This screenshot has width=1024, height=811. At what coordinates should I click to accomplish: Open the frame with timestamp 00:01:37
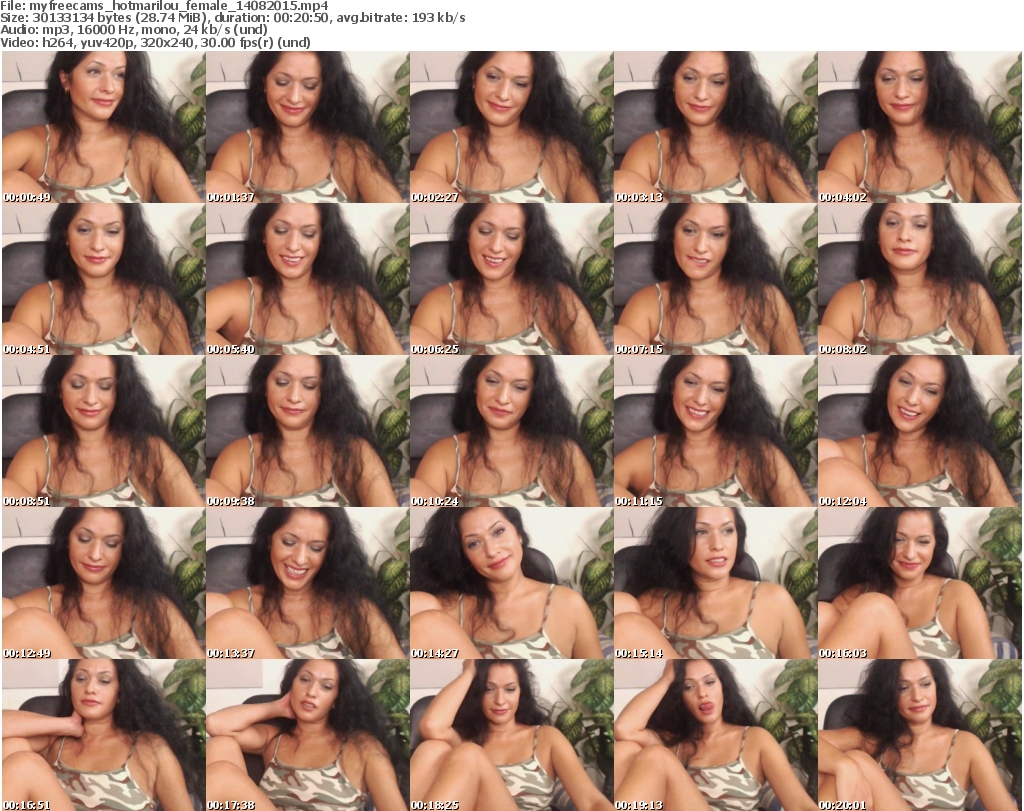pyautogui.click(x=308, y=127)
